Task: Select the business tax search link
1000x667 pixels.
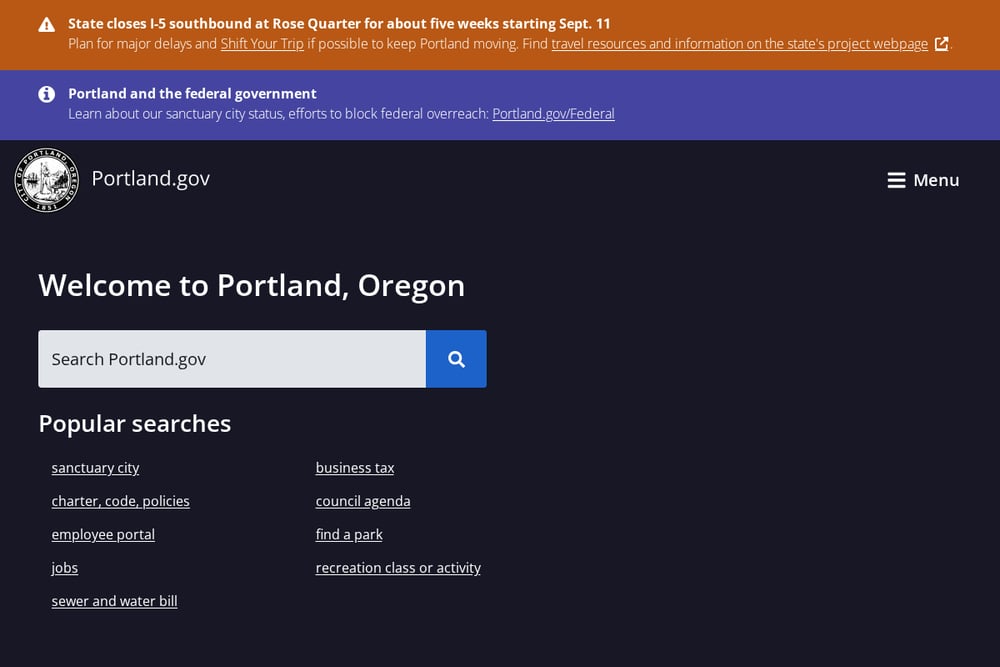Action: click(355, 468)
